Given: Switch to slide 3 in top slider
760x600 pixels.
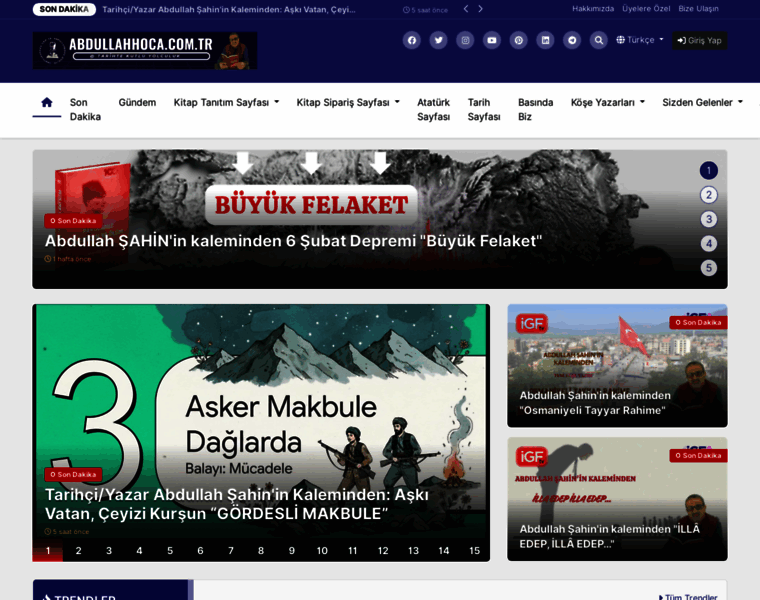Looking at the screenshot, I should pos(708,219).
